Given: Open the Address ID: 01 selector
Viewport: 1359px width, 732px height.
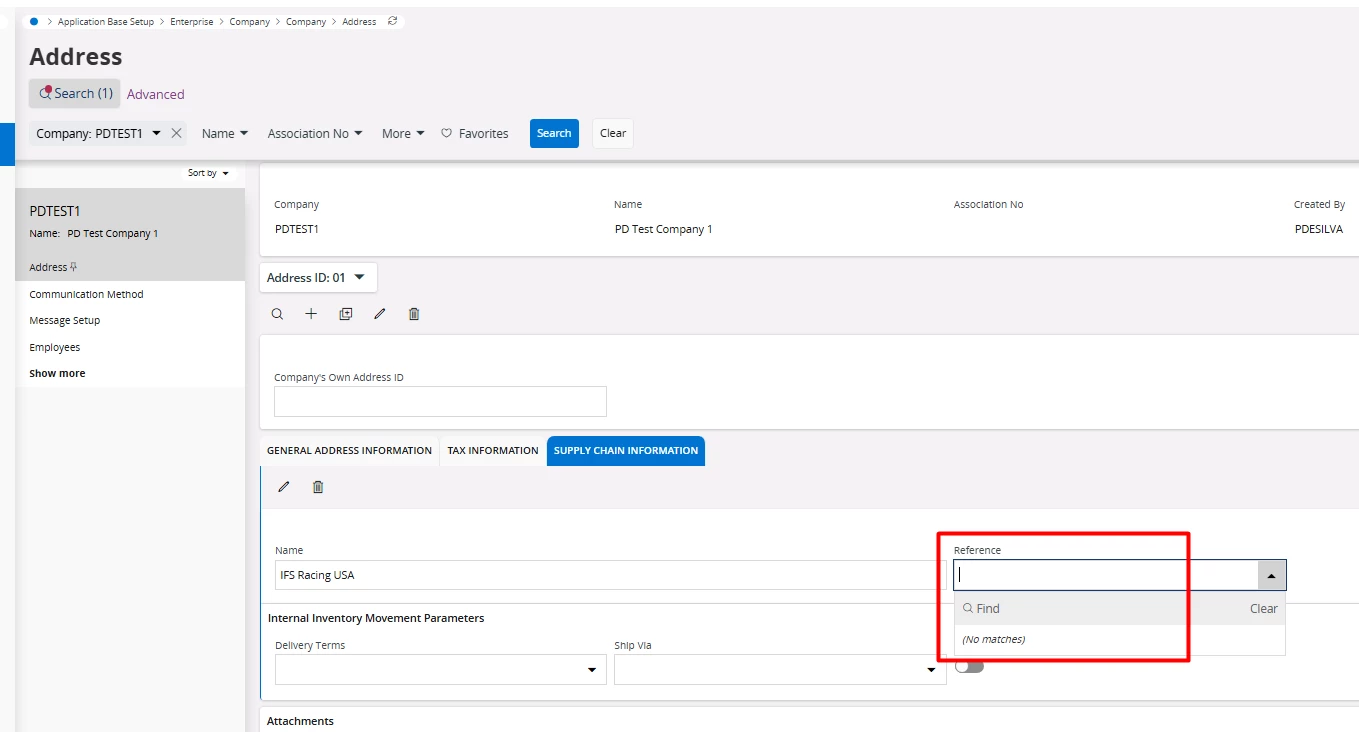Looking at the screenshot, I should click(318, 277).
